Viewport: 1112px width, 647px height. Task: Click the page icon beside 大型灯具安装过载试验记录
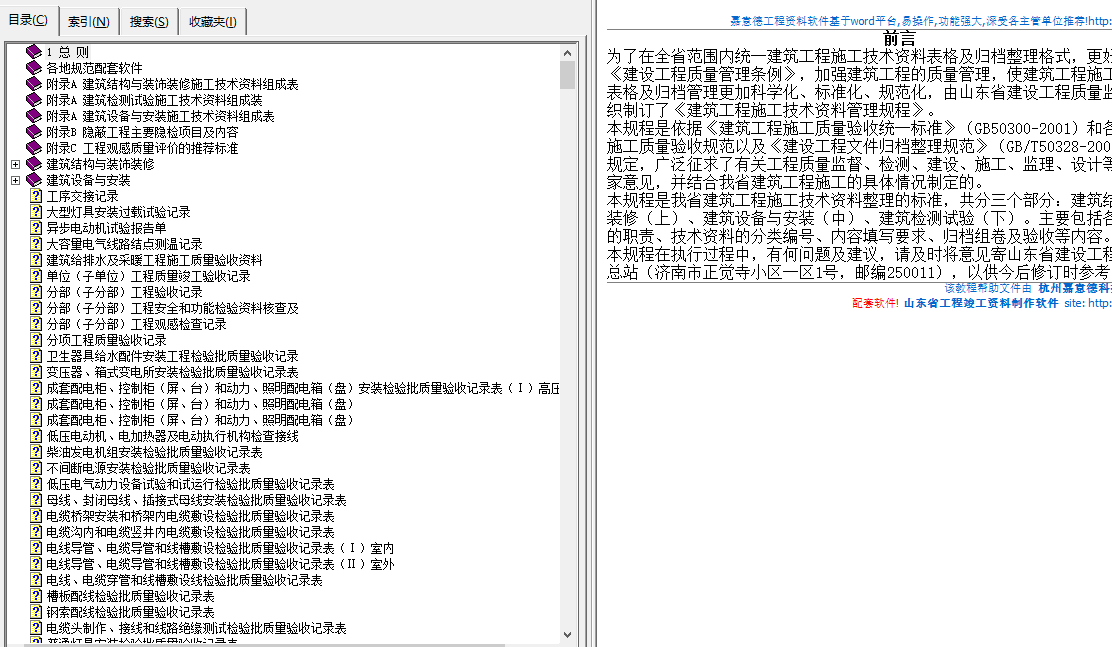coord(36,212)
